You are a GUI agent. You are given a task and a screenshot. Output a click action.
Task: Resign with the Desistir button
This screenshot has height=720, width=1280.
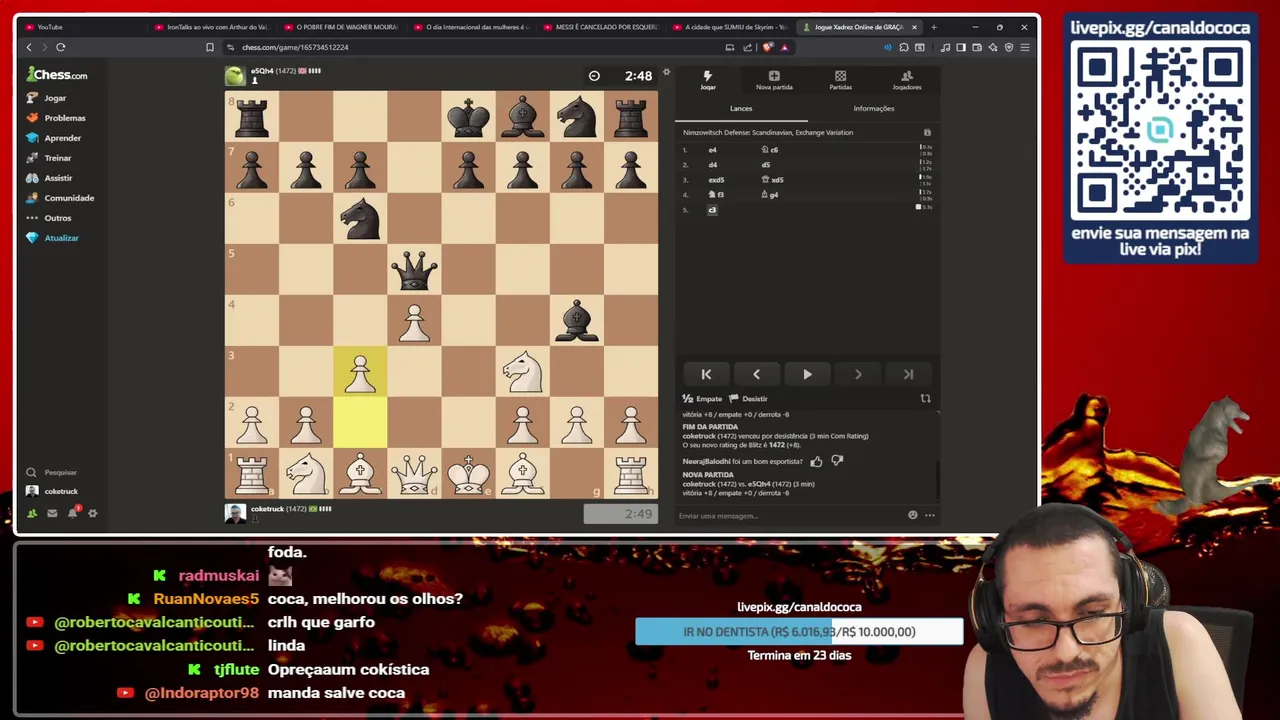pyautogui.click(x=749, y=399)
